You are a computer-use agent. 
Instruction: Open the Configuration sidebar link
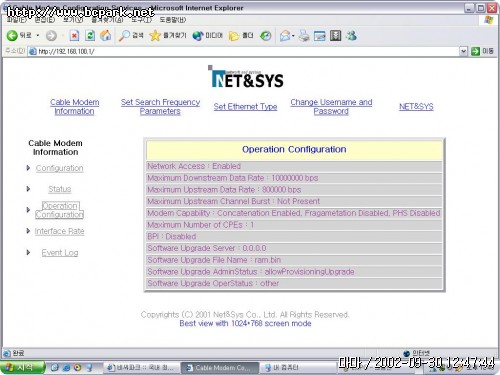pos(60,168)
